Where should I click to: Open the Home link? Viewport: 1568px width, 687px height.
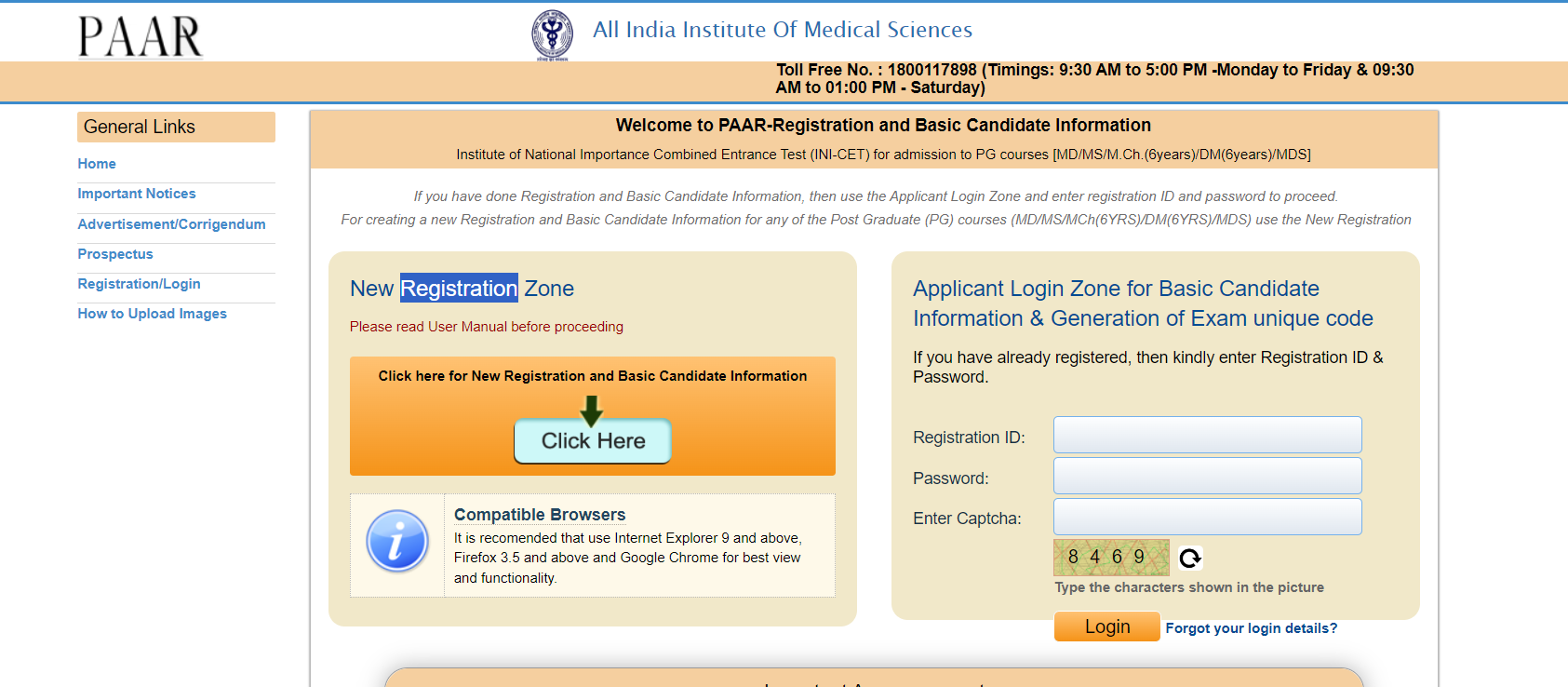click(x=97, y=164)
